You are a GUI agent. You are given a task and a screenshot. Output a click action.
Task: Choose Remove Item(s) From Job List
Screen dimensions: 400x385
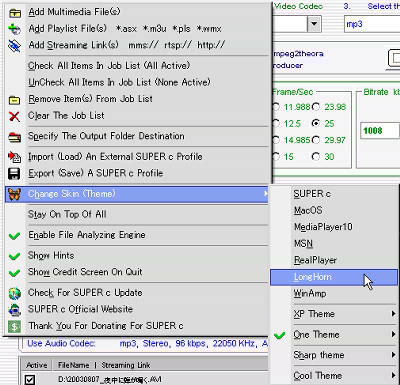pyautogui.click(x=137, y=99)
